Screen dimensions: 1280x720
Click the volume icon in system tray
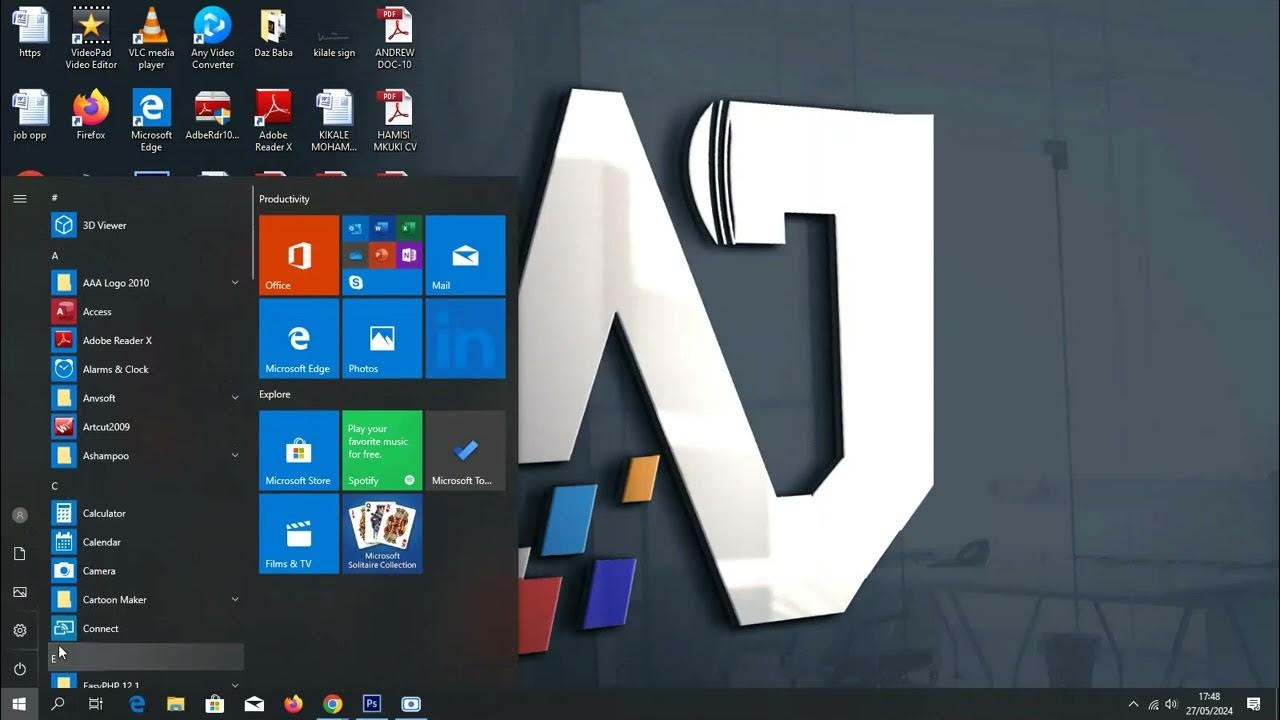1171,704
